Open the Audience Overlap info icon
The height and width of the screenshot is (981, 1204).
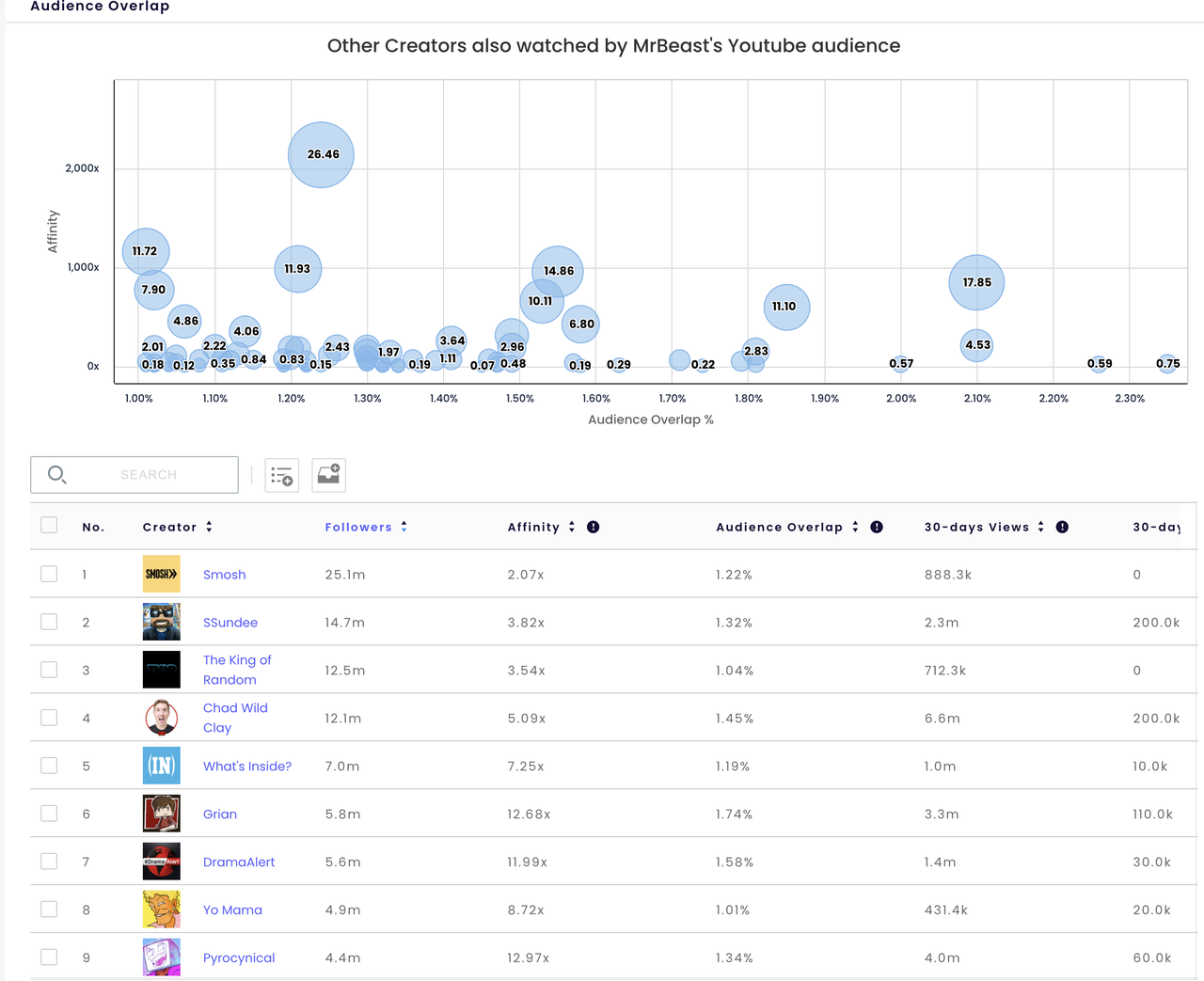pos(877,527)
